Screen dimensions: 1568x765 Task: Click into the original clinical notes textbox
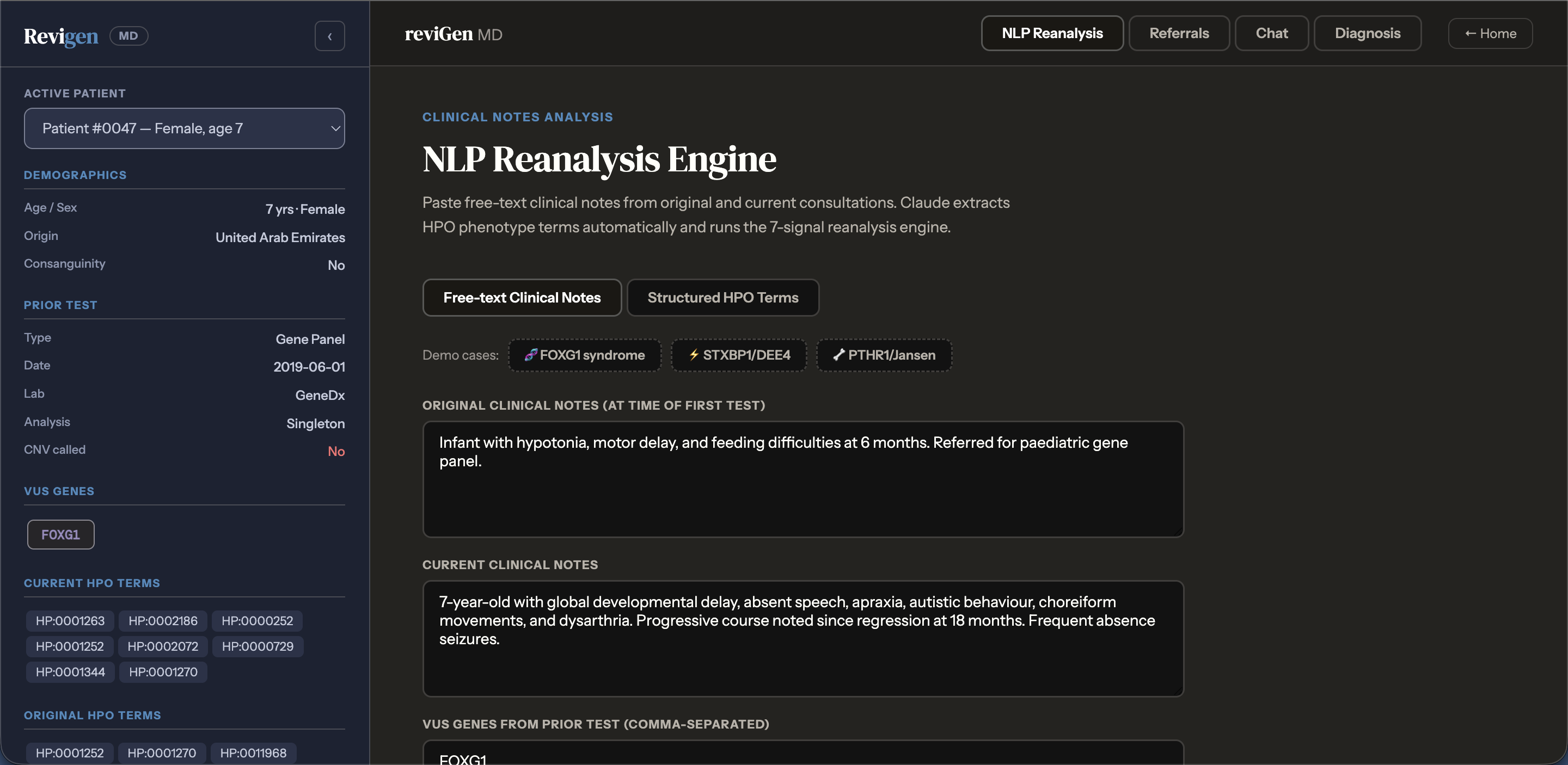click(803, 479)
